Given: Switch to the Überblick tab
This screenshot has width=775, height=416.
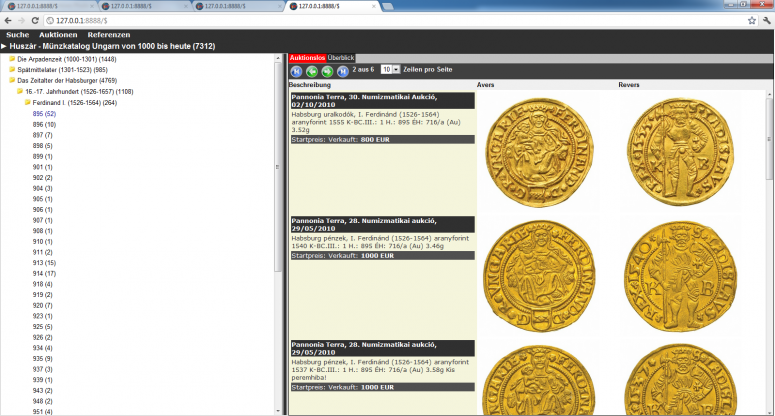Looking at the screenshot, I should (x=341, y=58).
